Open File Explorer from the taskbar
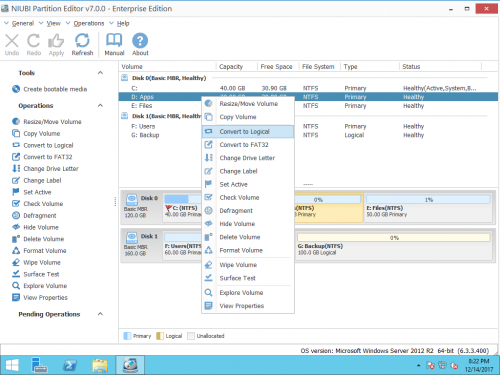Image resolution: width=500 pixels, height=375 pixels. (x=100, y=365)
